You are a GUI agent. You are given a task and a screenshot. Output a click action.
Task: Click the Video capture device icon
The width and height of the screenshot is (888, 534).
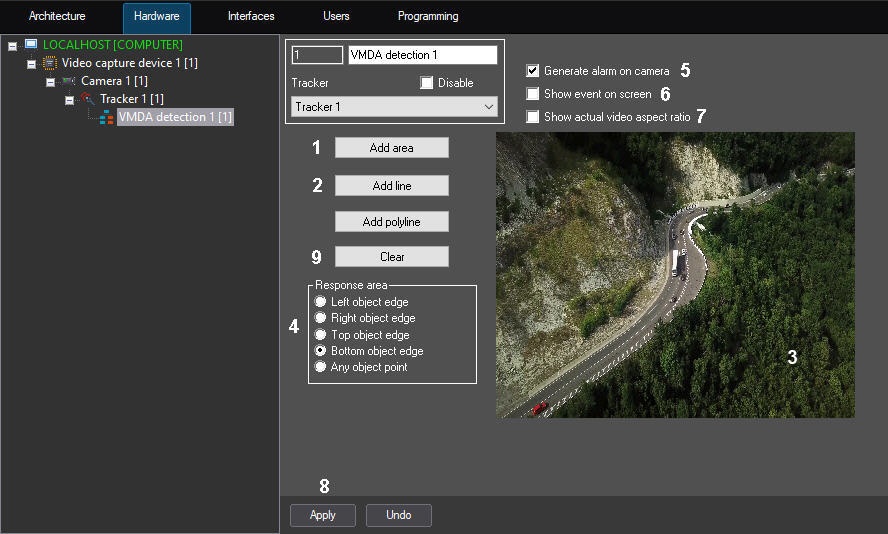tap(50, 63)
